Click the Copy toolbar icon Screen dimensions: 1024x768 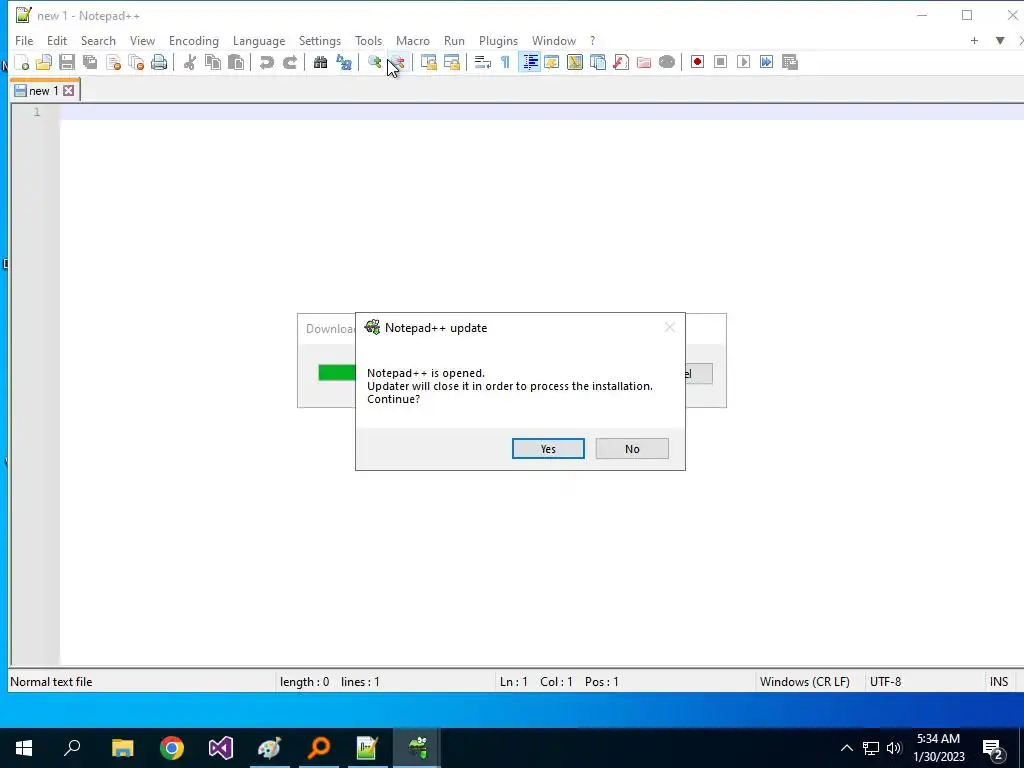click(213, 63)
